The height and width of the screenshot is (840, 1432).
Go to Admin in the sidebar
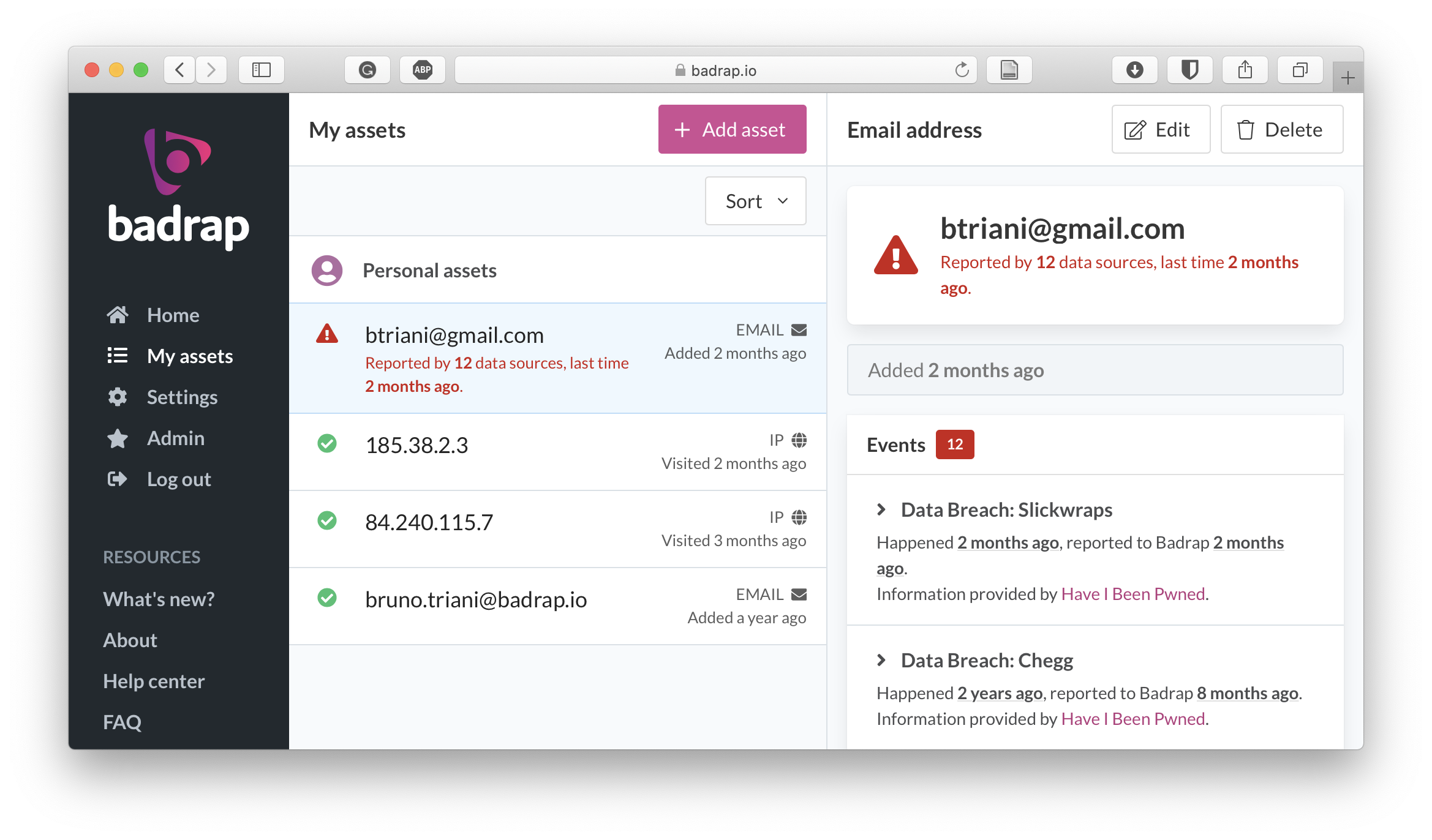(x=176, y=438)
